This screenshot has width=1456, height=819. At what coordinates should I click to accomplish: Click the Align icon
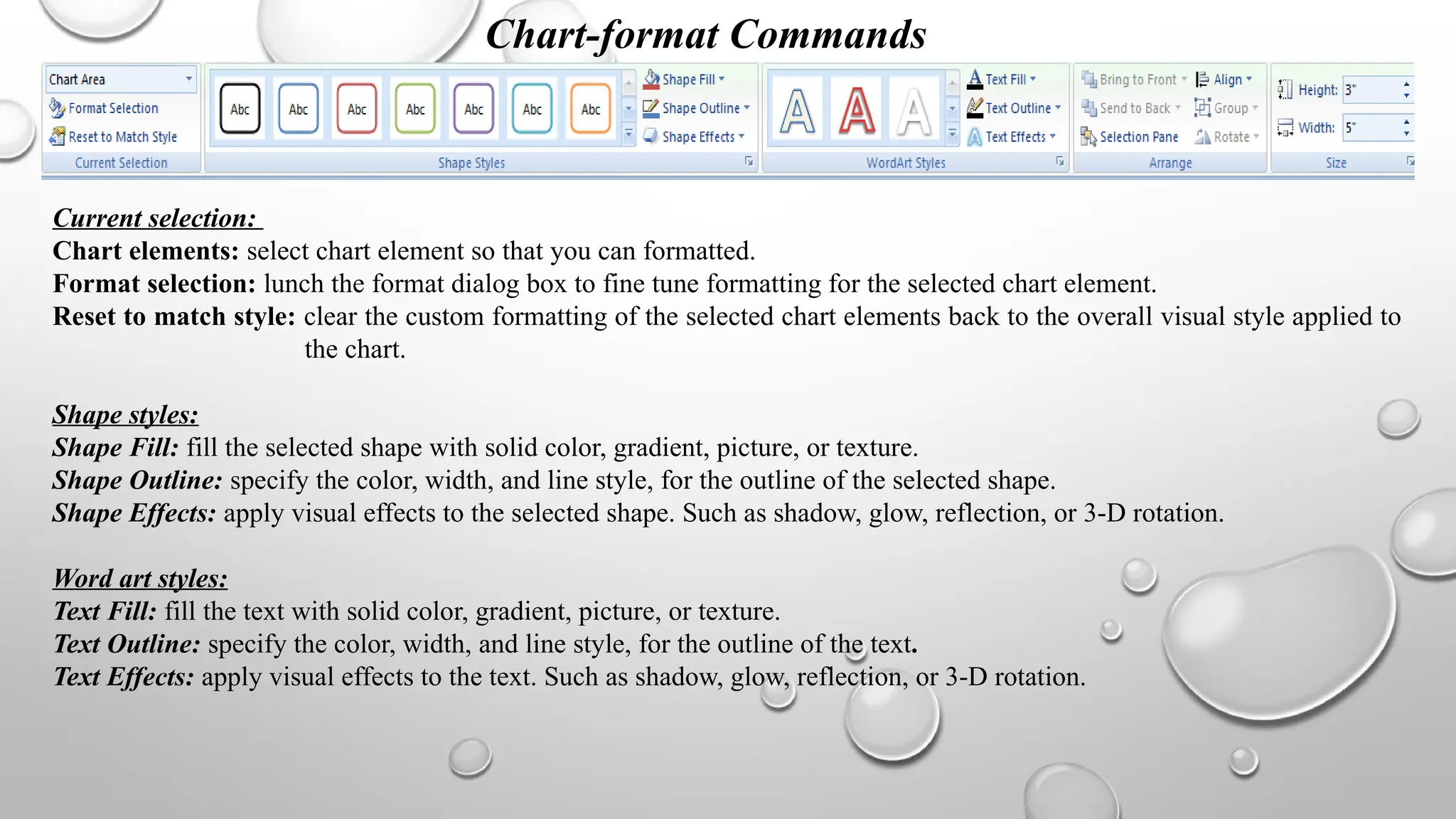click(x=1202, y=80)
